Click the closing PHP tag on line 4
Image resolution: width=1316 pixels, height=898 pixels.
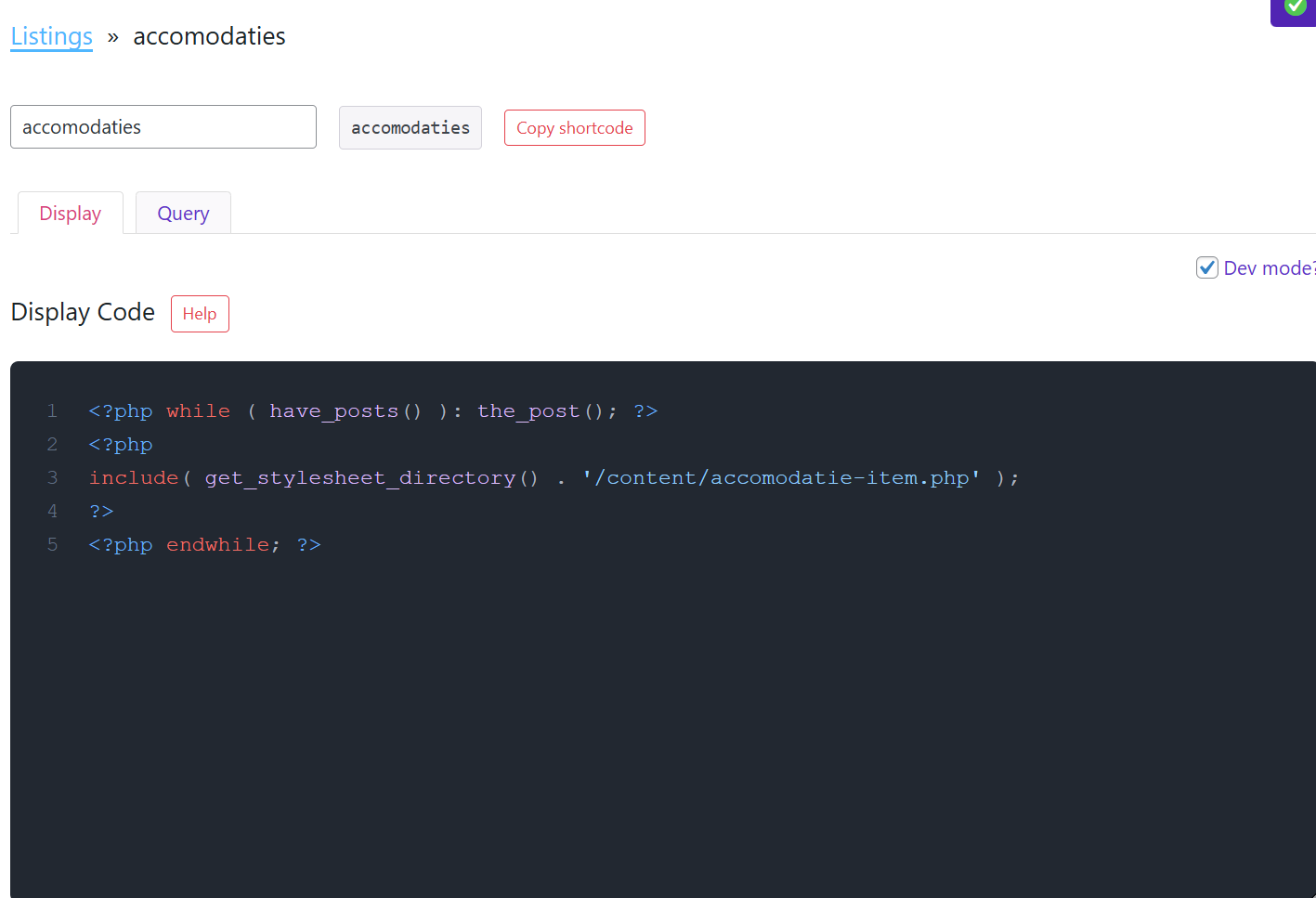pos(101,512)
